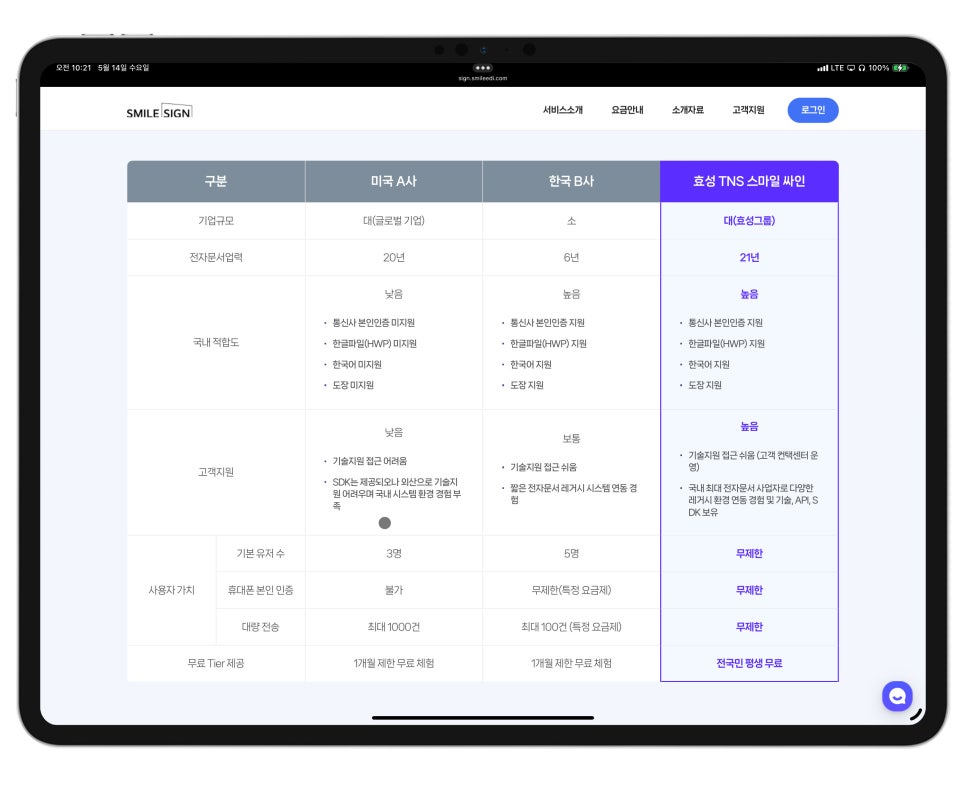The image size is (966, 785).
Task: Click the sign.smileedi.com address text
Action: [482, 78]
